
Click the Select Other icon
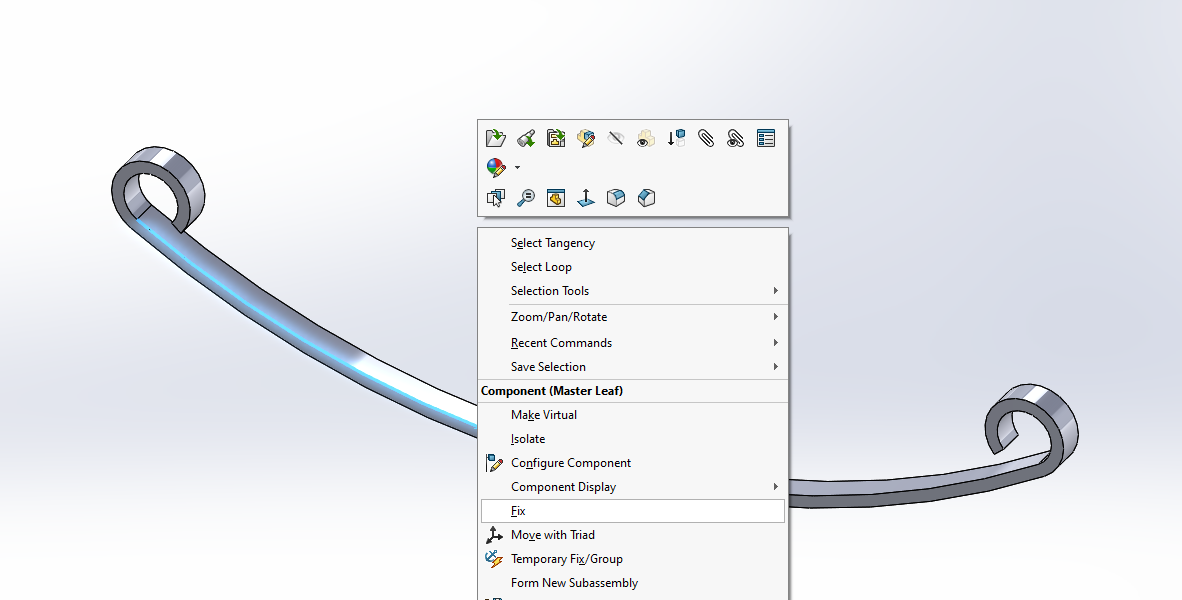(496, 198)
